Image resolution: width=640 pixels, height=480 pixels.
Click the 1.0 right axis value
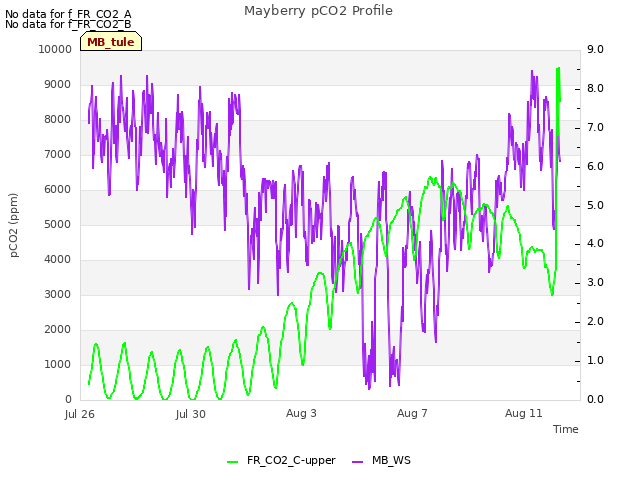595,361
